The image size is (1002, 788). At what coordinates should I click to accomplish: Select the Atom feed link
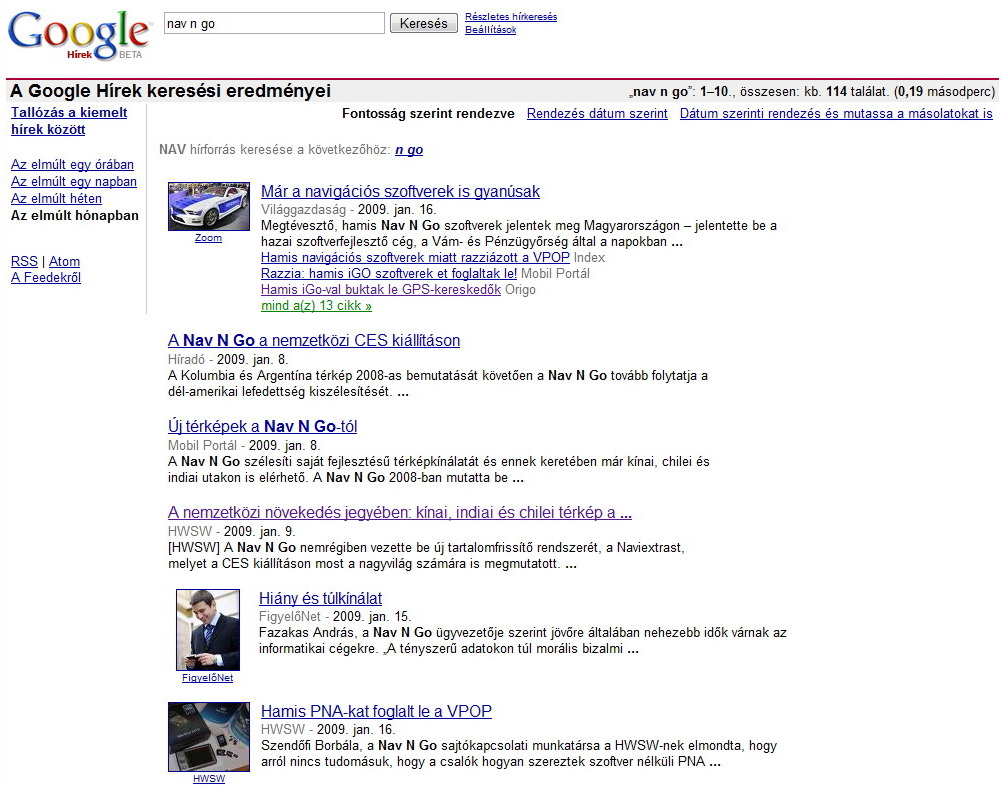tap(65, 261)
